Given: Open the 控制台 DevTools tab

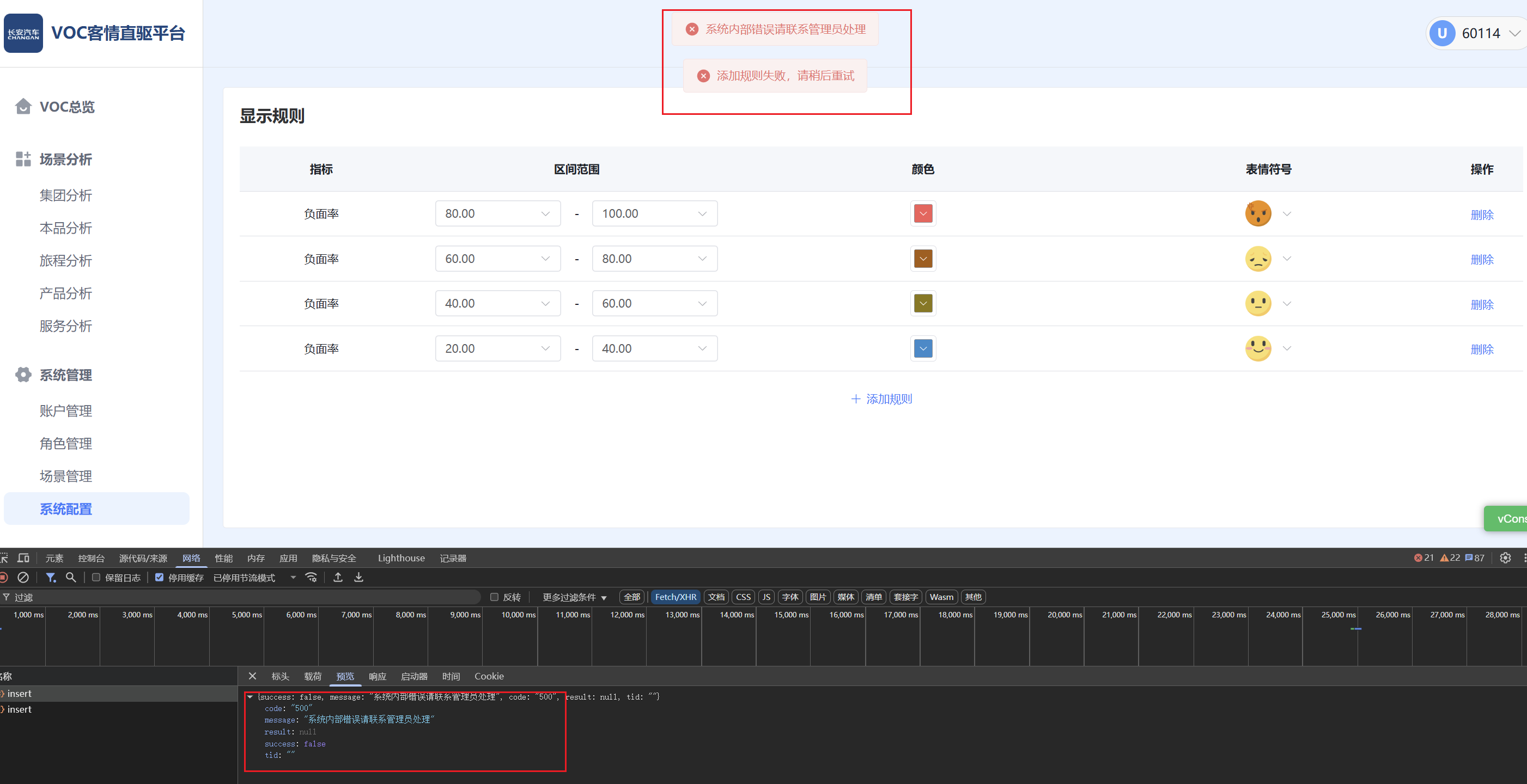Looking at the screenshot, I should pyautogui.click(x=92, y=558).
